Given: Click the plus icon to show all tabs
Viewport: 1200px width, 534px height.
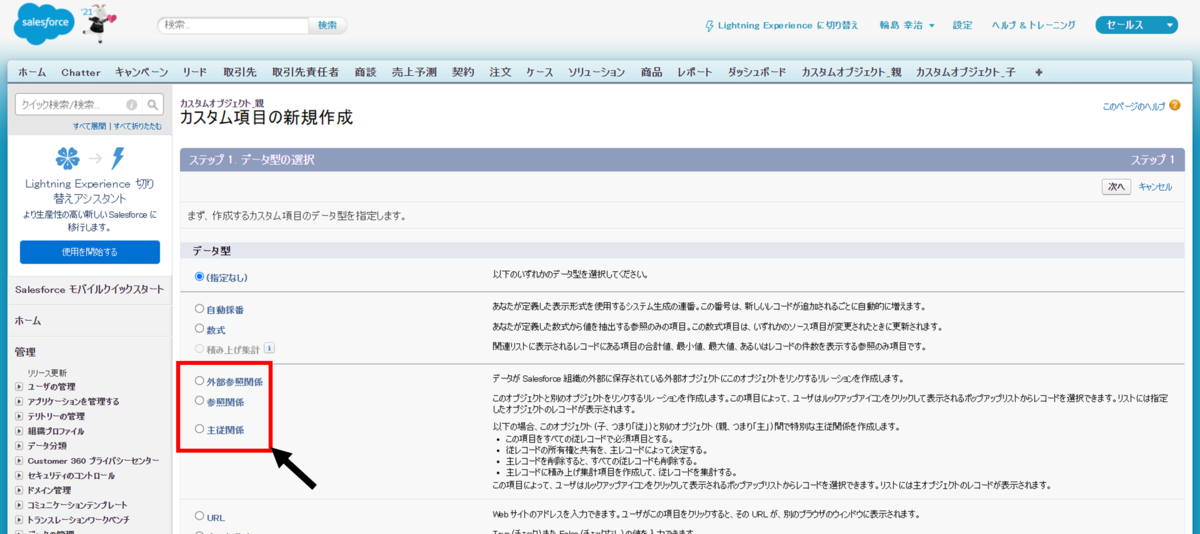Looking at the screenshot, I should tap(1039, 72).
